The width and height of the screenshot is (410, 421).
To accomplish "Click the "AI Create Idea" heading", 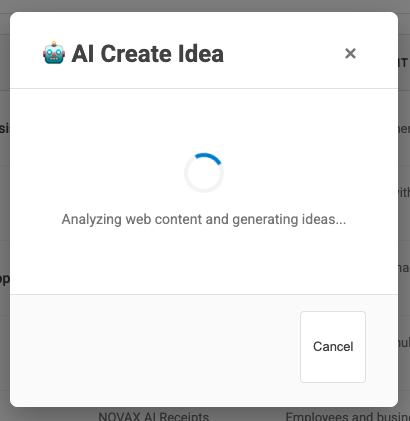I will click(147, 54).
